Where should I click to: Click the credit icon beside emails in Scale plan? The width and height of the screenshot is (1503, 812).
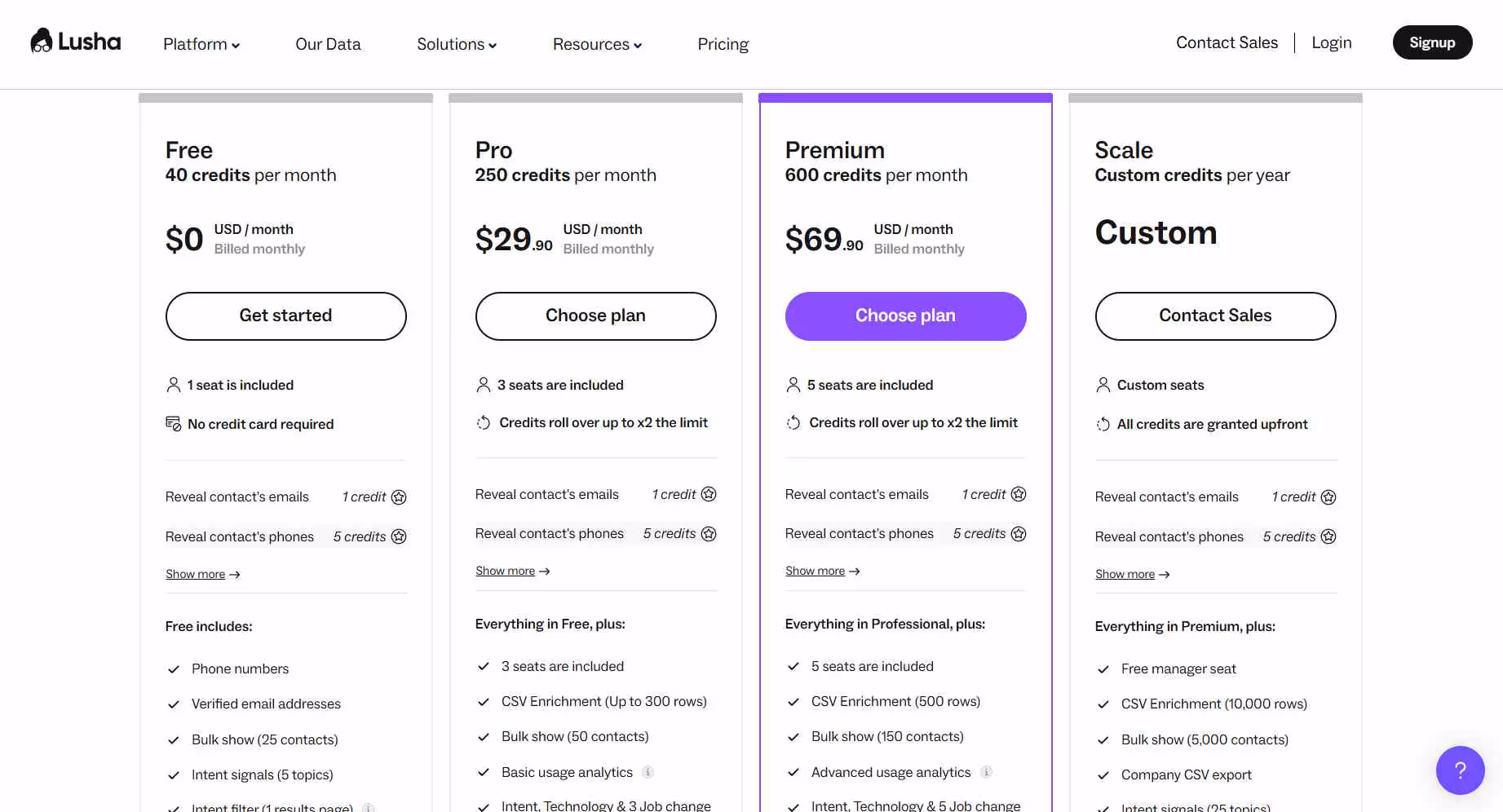click(1328, 496)
